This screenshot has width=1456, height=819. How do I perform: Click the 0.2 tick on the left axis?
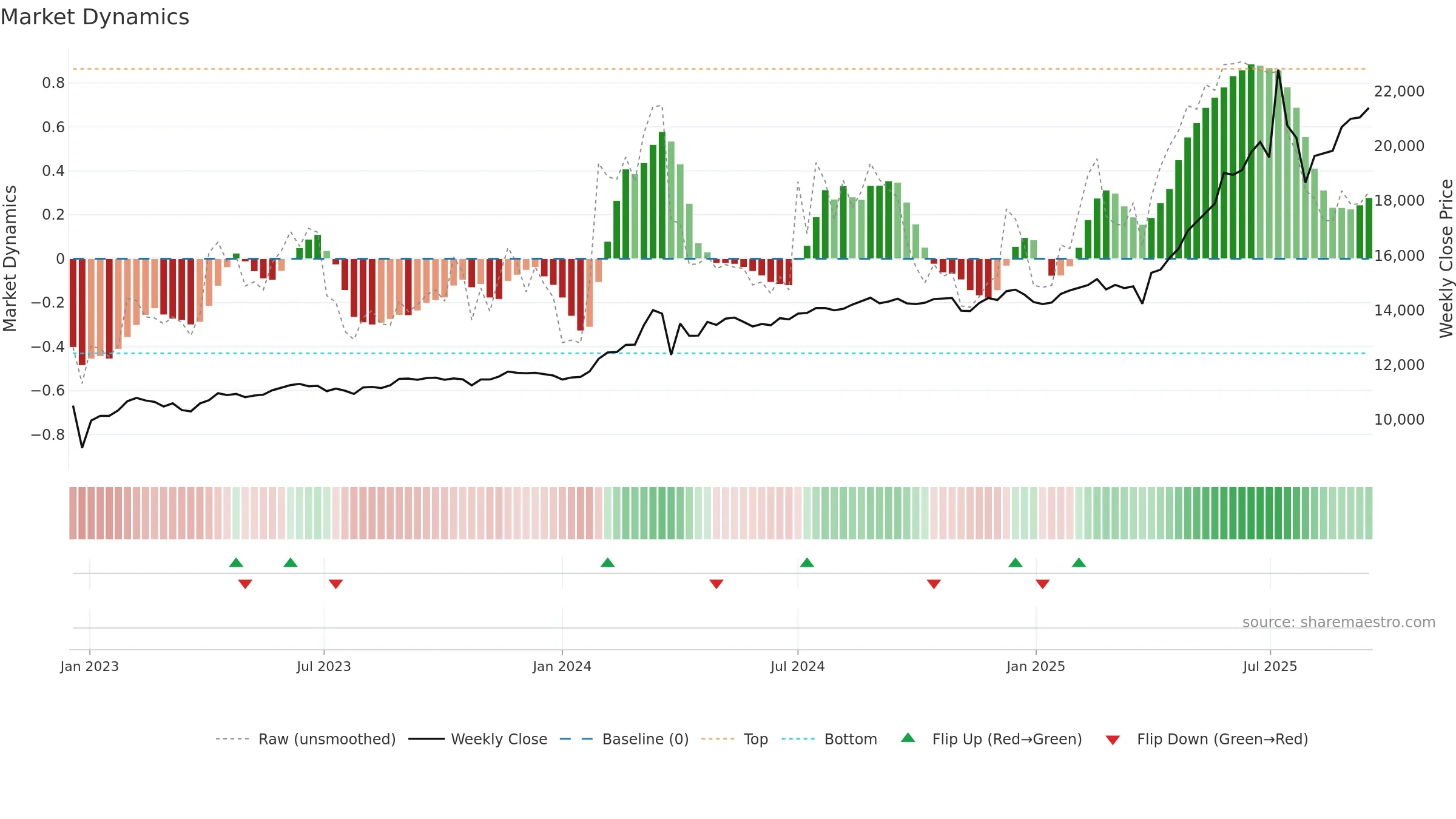53,215
